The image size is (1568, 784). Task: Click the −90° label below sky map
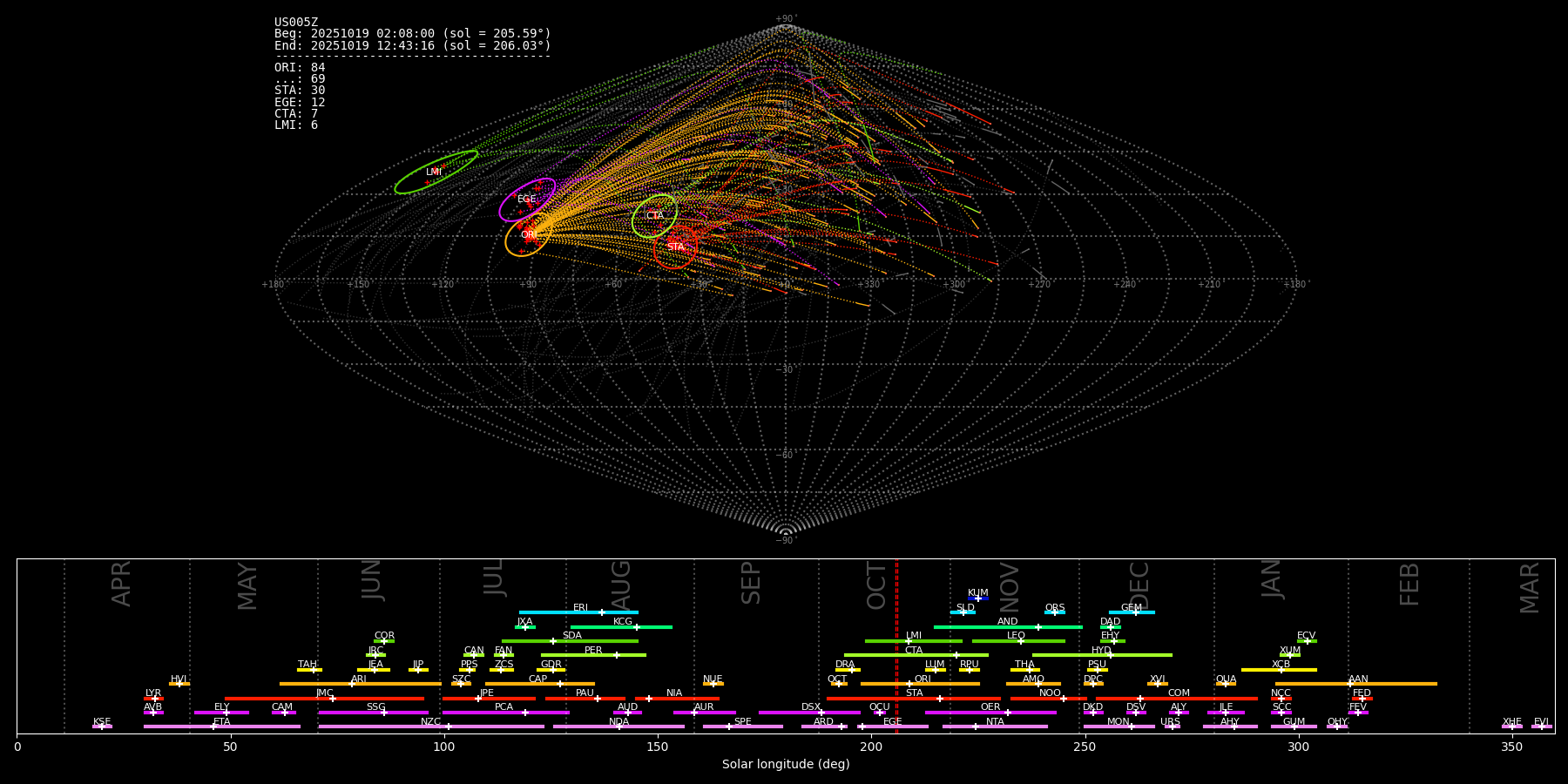[785, 541]
